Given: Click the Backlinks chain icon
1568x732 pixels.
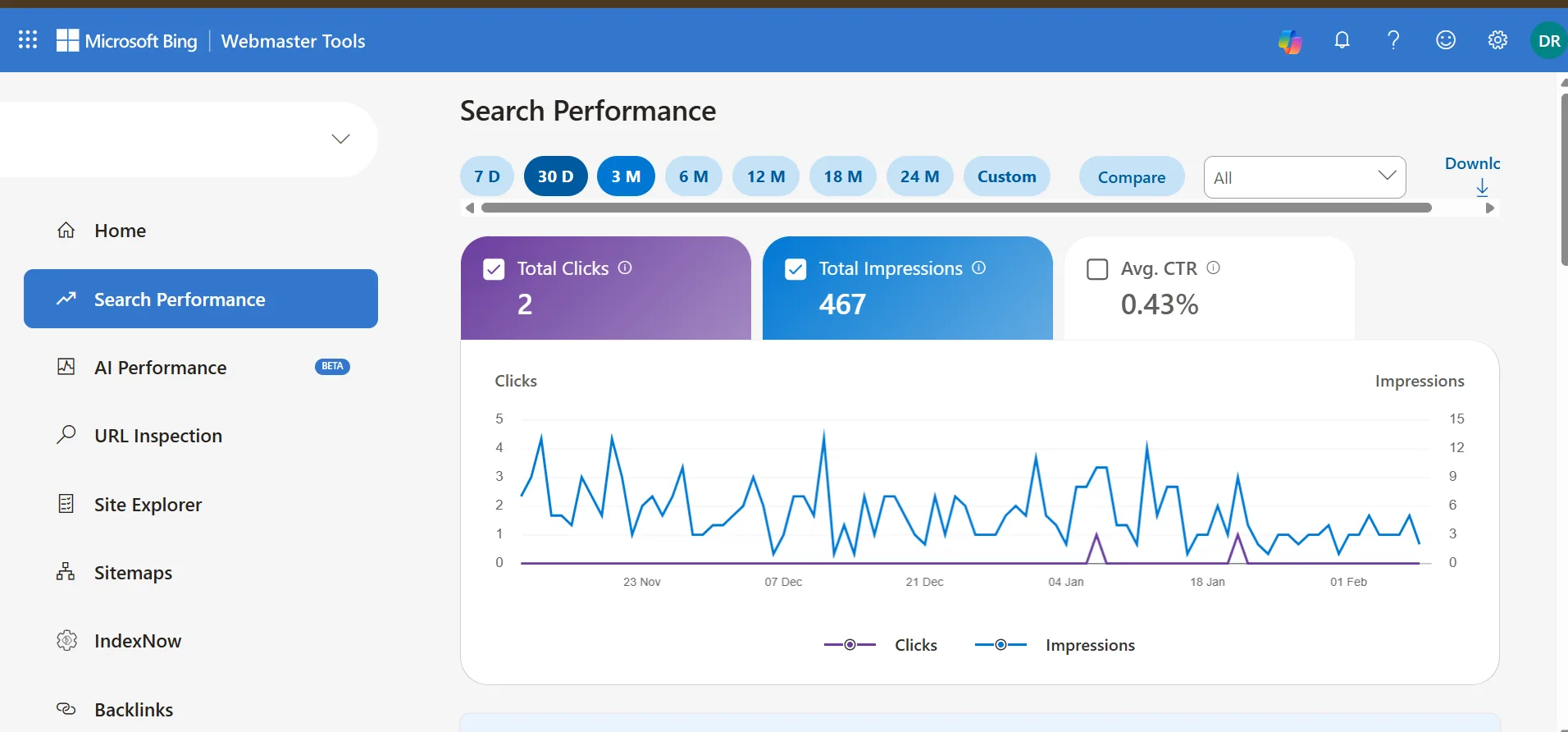Looking at the screenshot, I should (66, 708).
